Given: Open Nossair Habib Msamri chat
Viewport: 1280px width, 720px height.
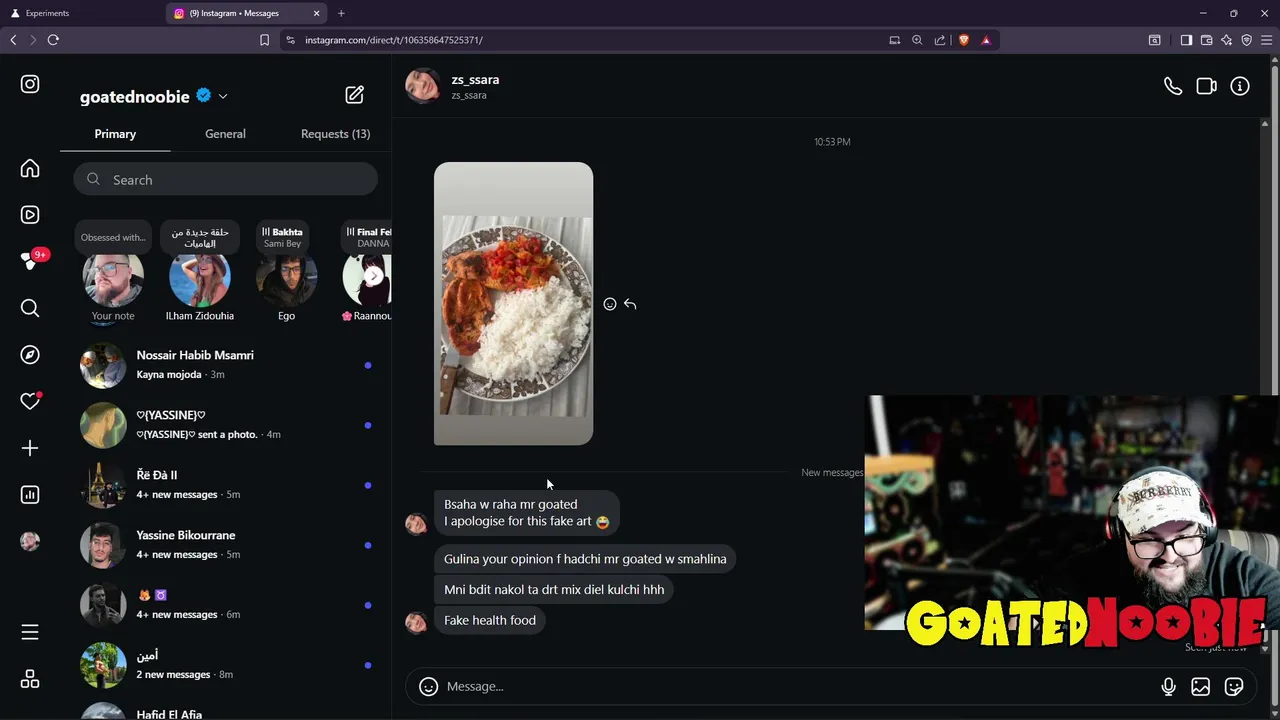Looking at the screenshot, I should point(225,365).
